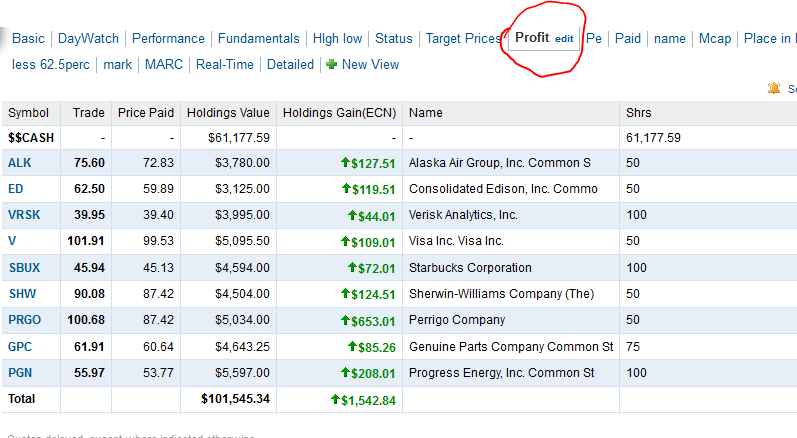Click the Sherwin-Williams Company (The) name
797x438 pixels.
[501, 294]
